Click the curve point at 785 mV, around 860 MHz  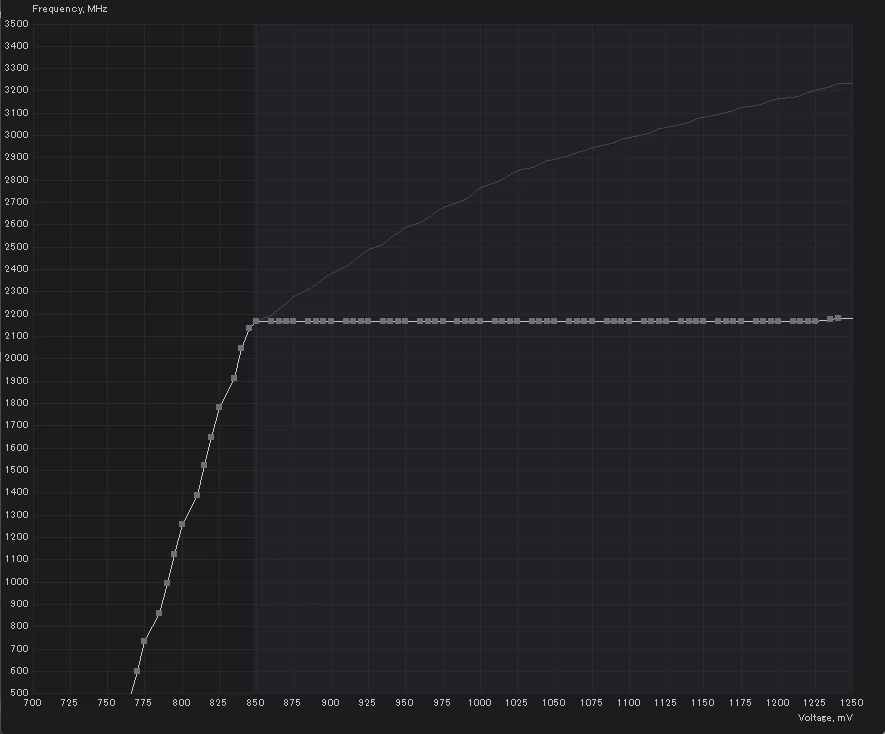point(159,613)
